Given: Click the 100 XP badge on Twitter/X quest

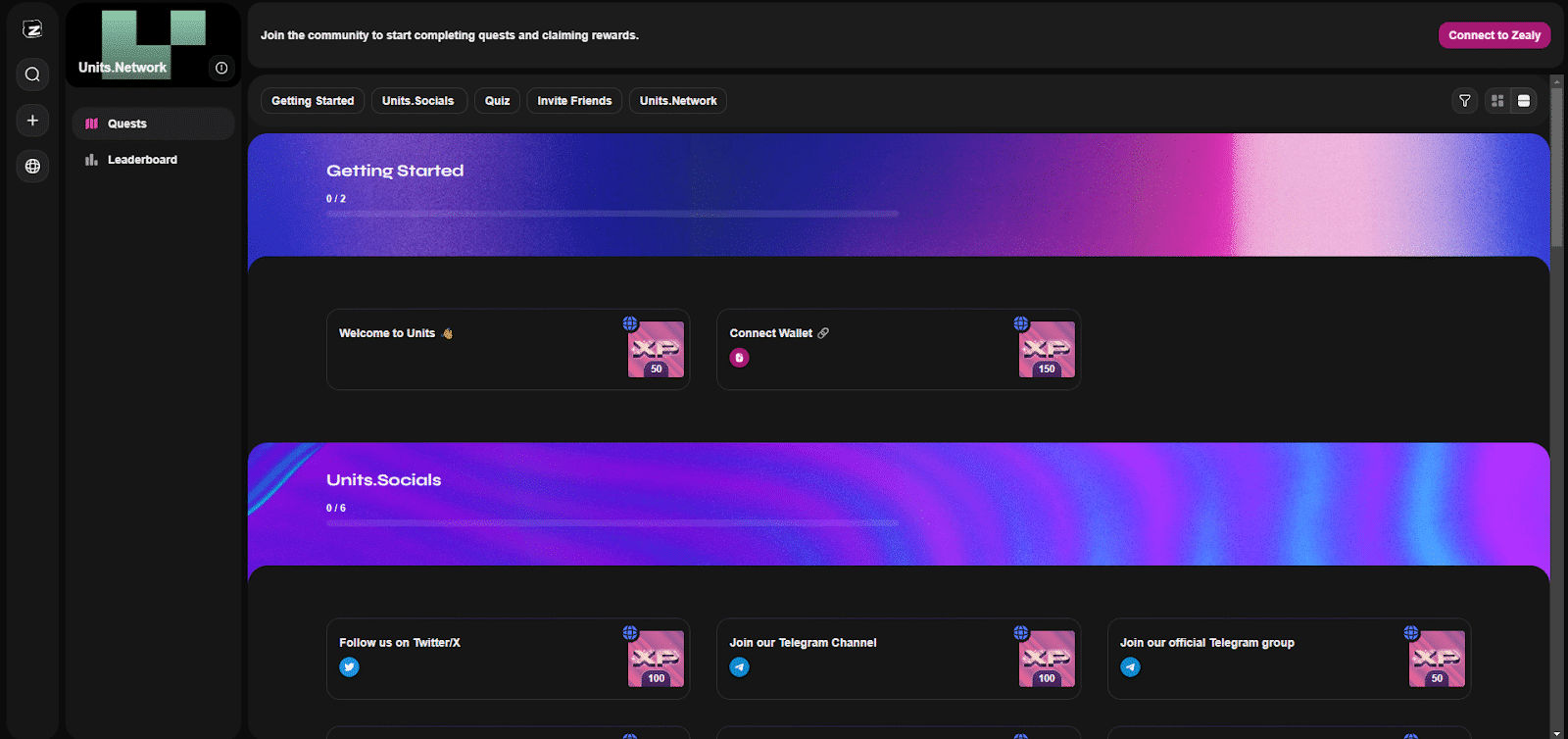Looking at the screenshot, I should pos(656,659).
